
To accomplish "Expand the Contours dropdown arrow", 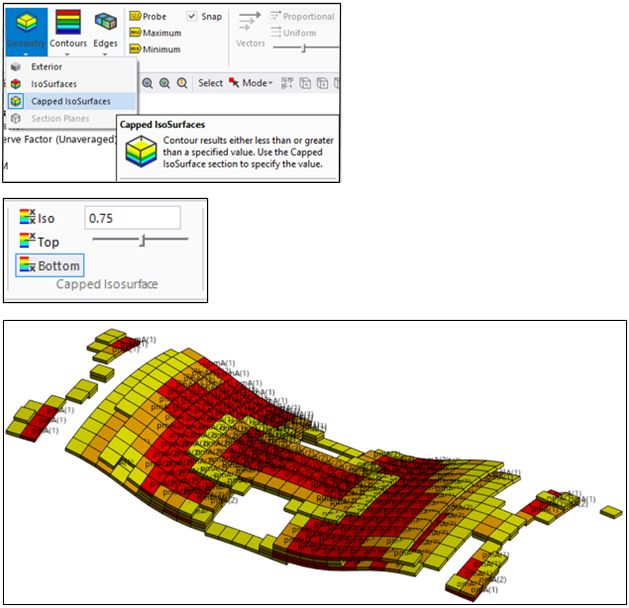I will click(x=67, y=54).
